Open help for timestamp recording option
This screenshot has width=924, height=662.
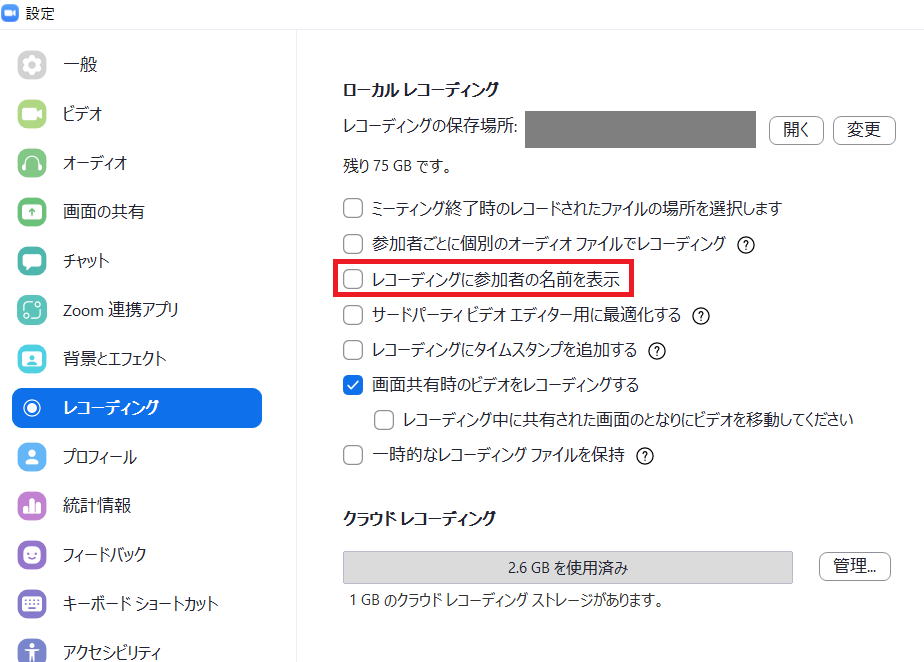(657, 351)
